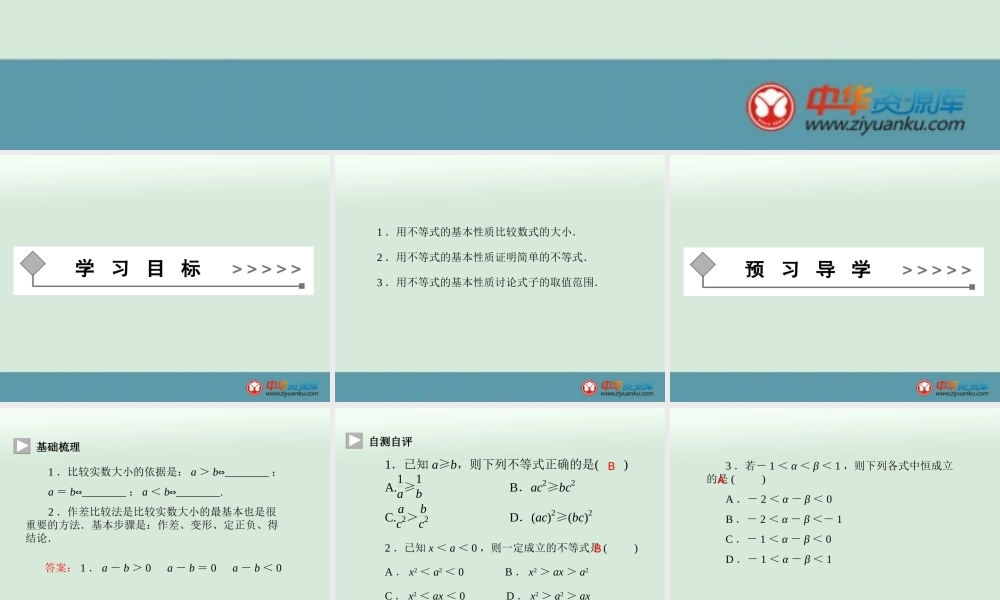Click the diamond icon beside 预习导学

[703, 265]
